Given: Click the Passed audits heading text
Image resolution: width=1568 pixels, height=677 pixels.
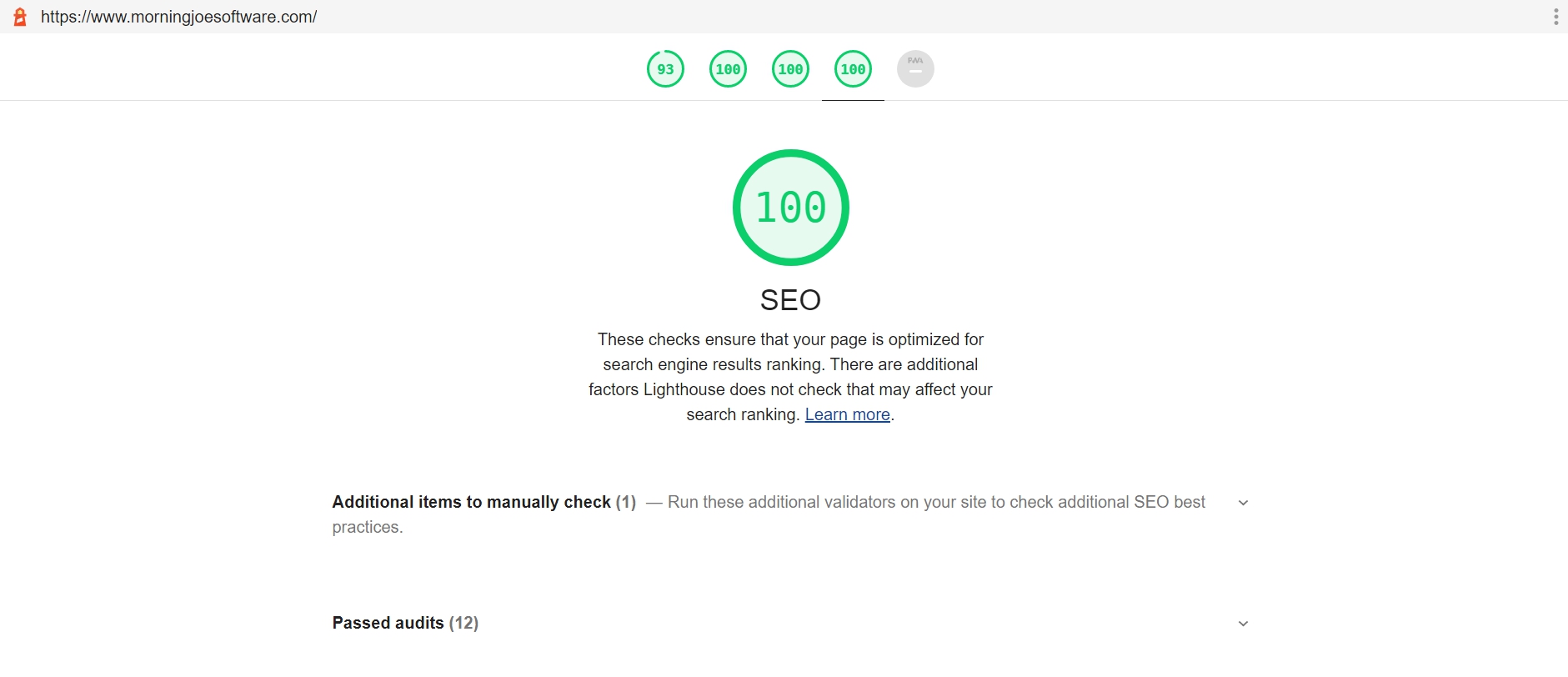Looking at the screenshot, I should tap(388, 623).
